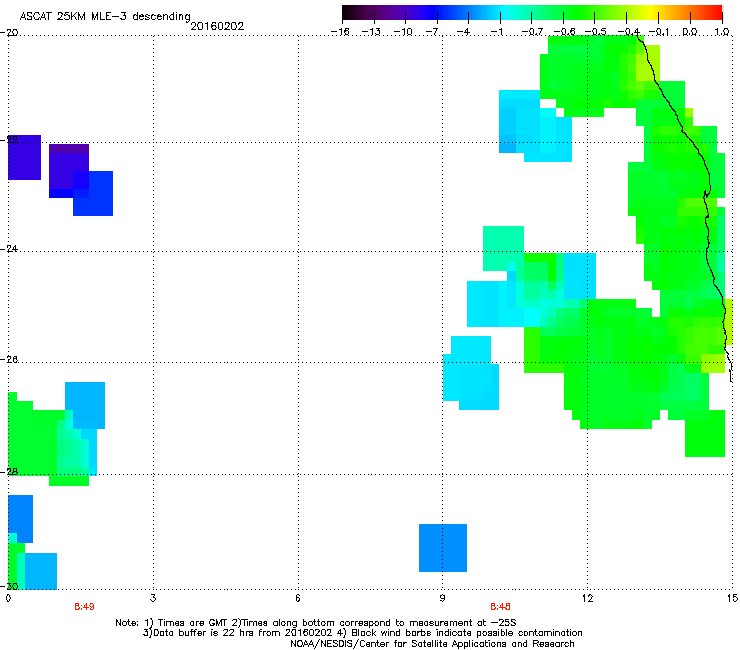Click the '-30' latitude axis label

point(9,586)
